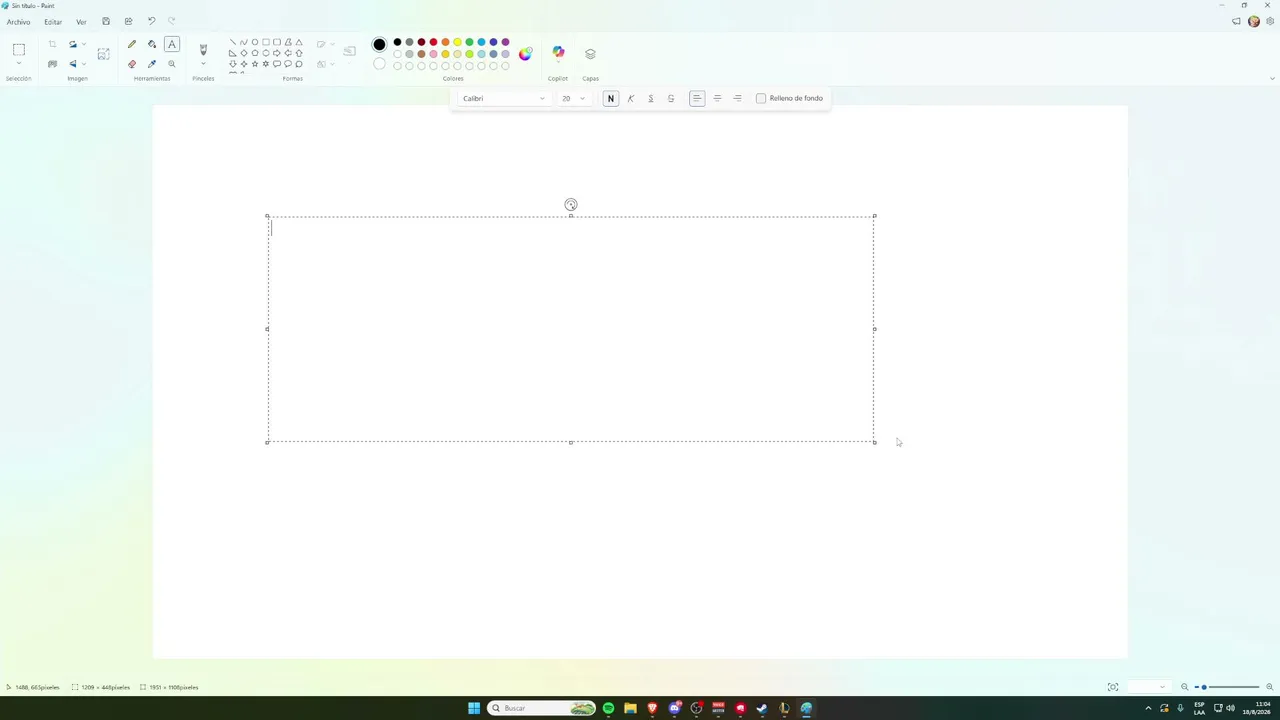Click the fit-to-window icon in status bar
The height and width of the screenshot is (720, 1280).
pyautogui.click(x=1113, y=687)
